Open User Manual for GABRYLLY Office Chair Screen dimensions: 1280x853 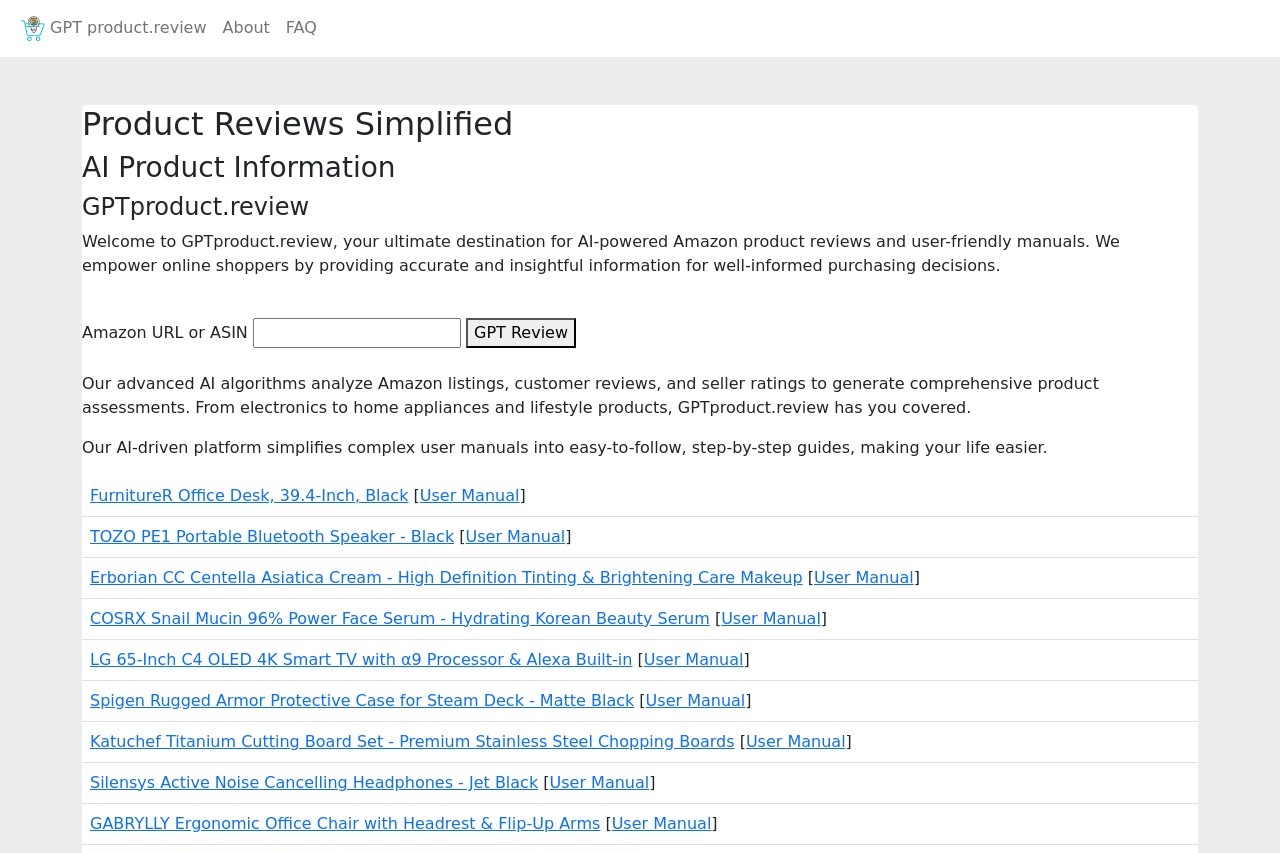click(662, 824)
